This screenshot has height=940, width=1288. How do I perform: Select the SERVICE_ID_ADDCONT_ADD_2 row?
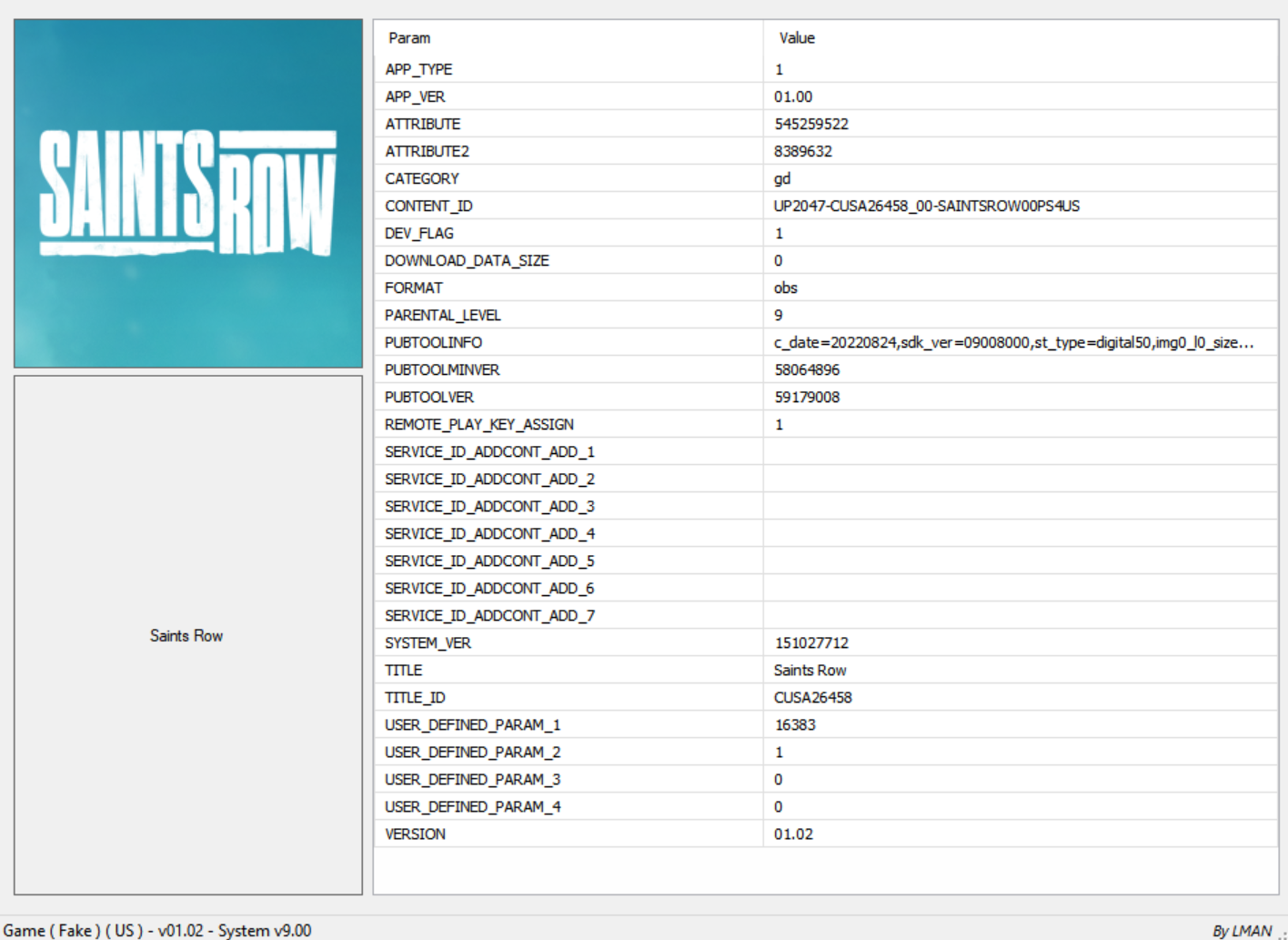click(x=826, y=479)
